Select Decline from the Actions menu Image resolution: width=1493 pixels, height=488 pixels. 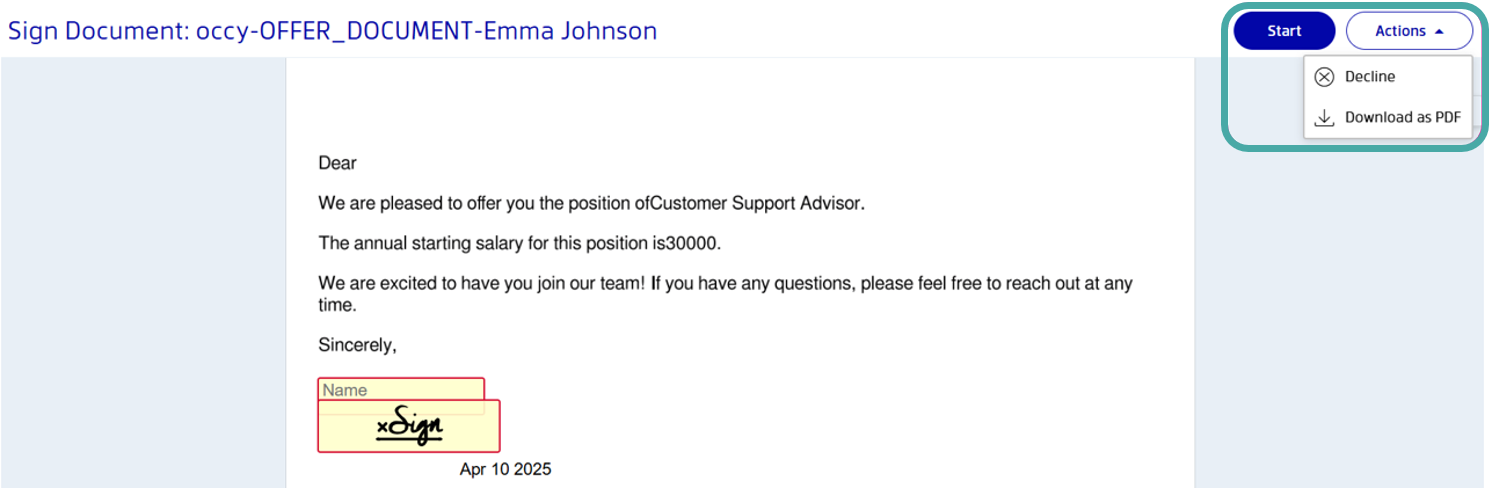click(x=1369, y=77)
